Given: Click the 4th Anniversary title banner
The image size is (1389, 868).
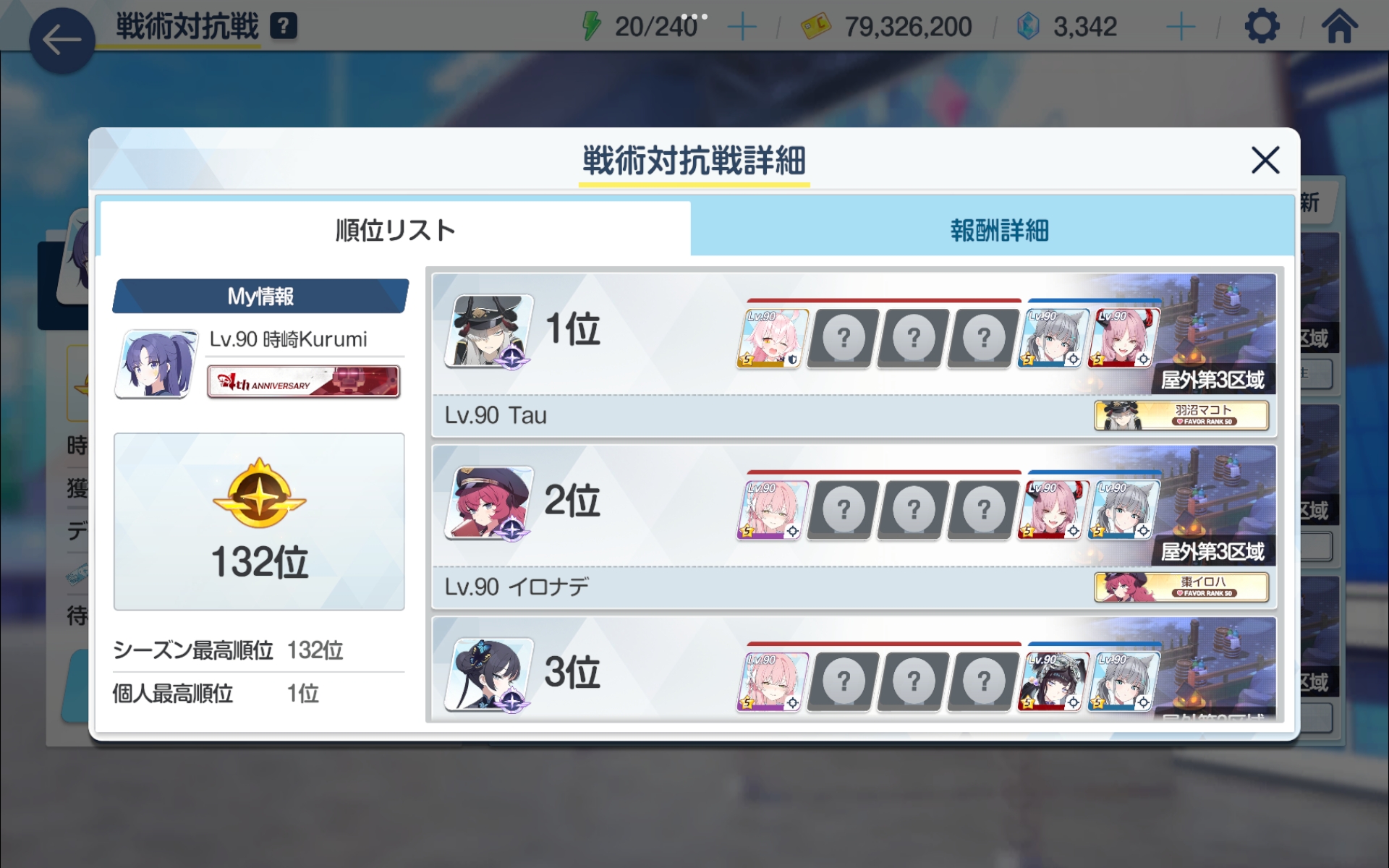Looking at the screenshot, I should [303, 381].
